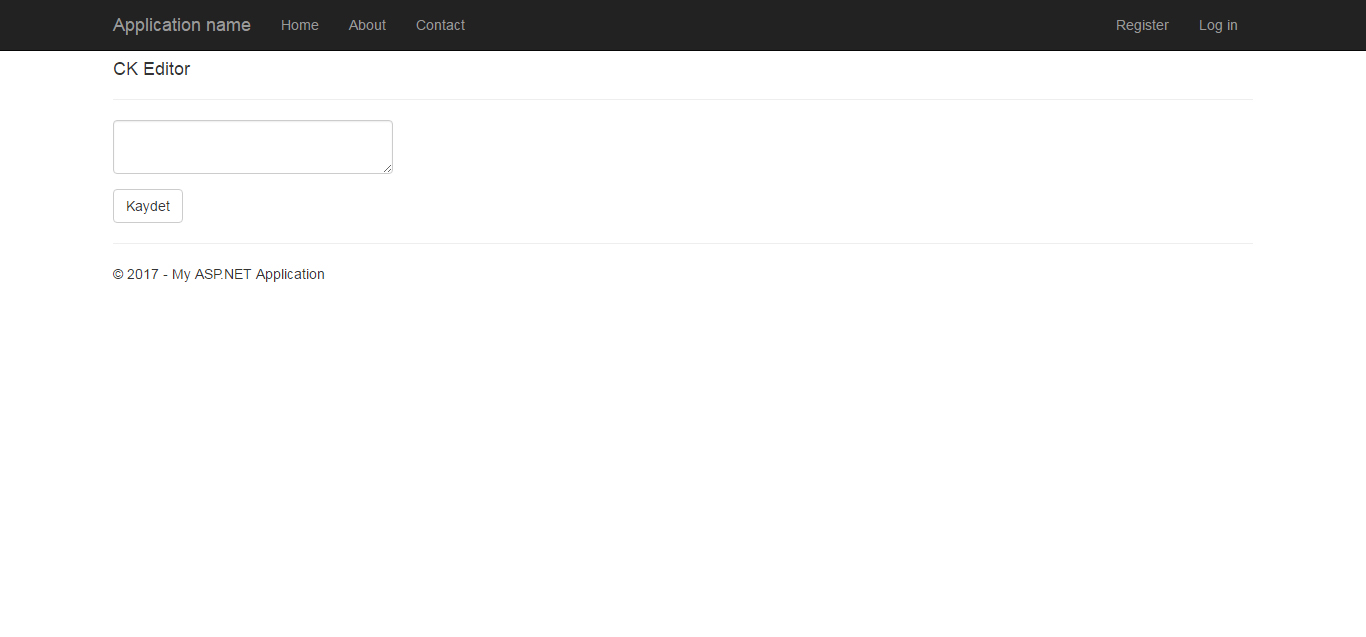Viewport: 1366px width, 637px height.
Task: Click the CK Editor page heading
Action: (151, 69)
